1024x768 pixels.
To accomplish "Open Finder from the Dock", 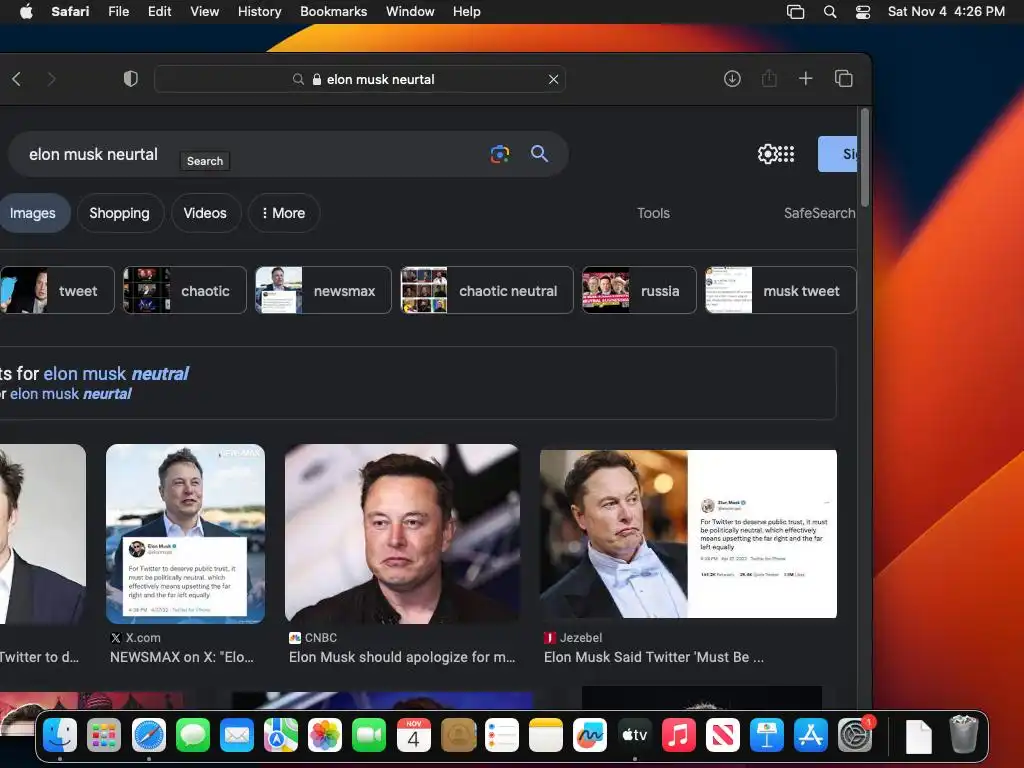I will [x=60, y=735].
